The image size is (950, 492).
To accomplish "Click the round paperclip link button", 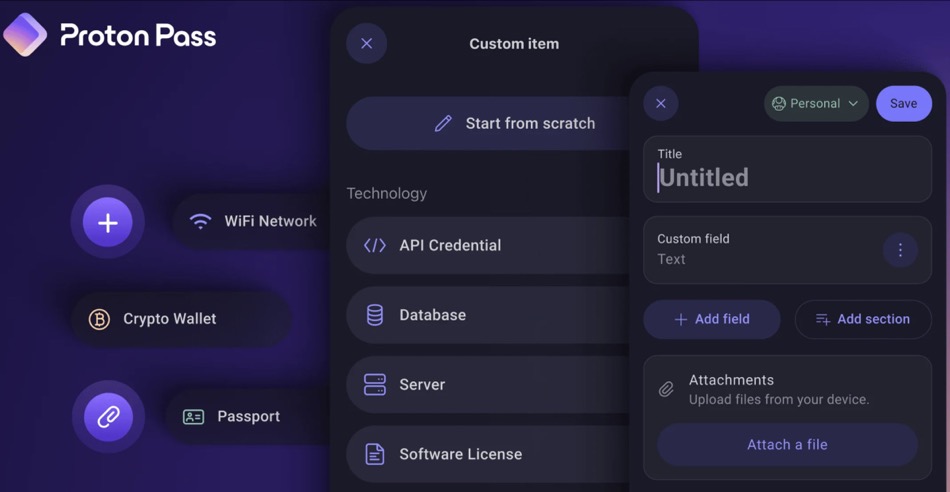I will [x=108, y=417].
